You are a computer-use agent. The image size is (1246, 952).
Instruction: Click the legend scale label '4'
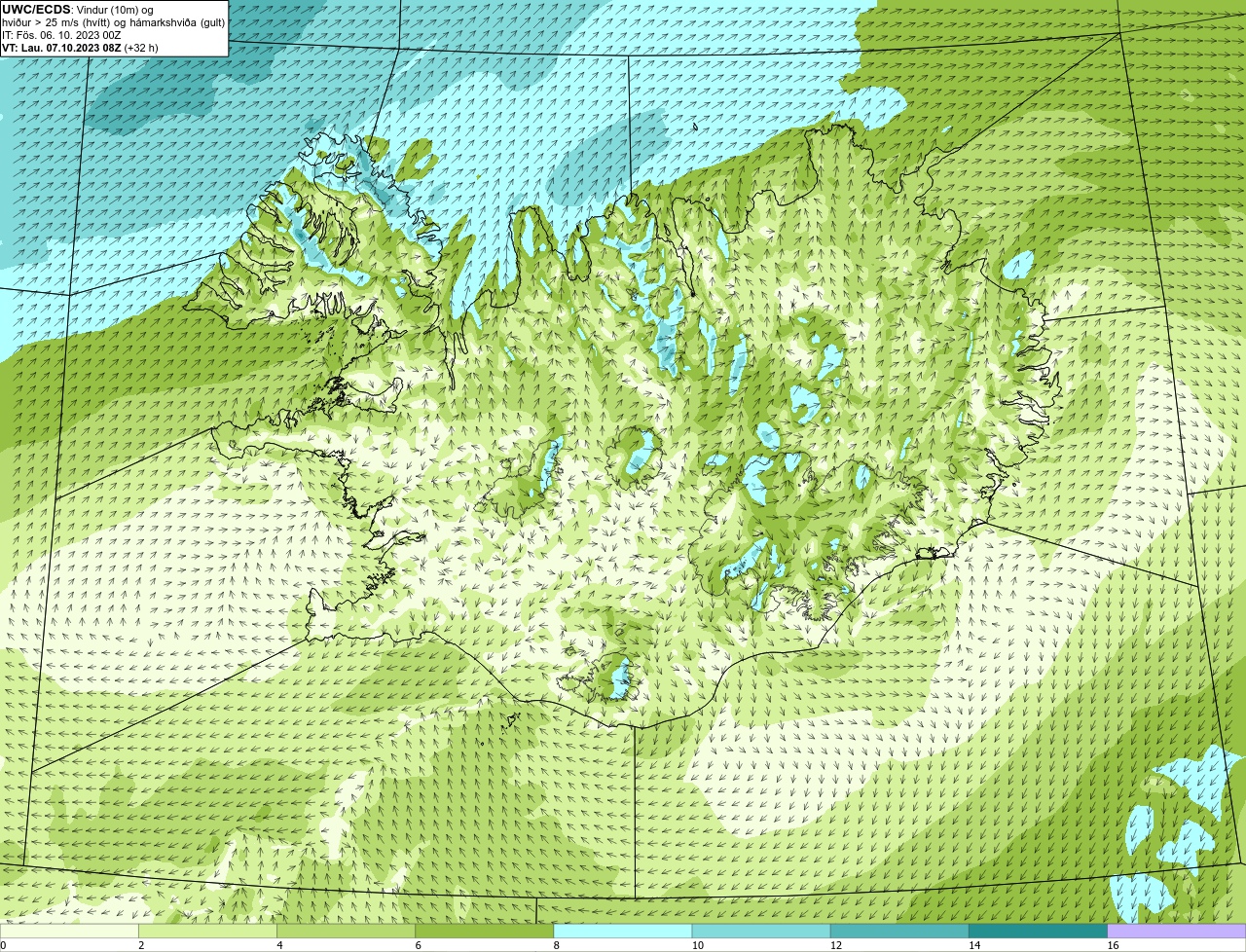point(279,945)
